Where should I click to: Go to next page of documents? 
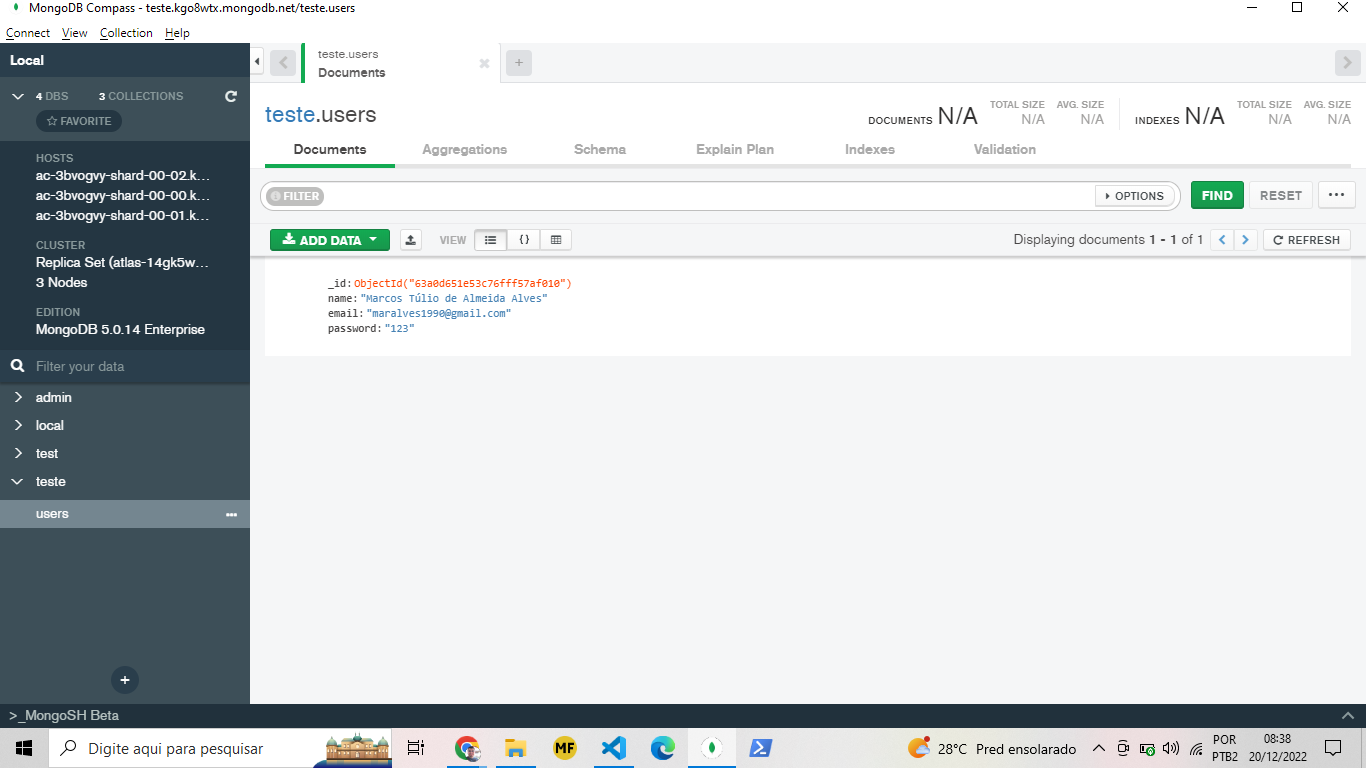[x=1245, y=240]
